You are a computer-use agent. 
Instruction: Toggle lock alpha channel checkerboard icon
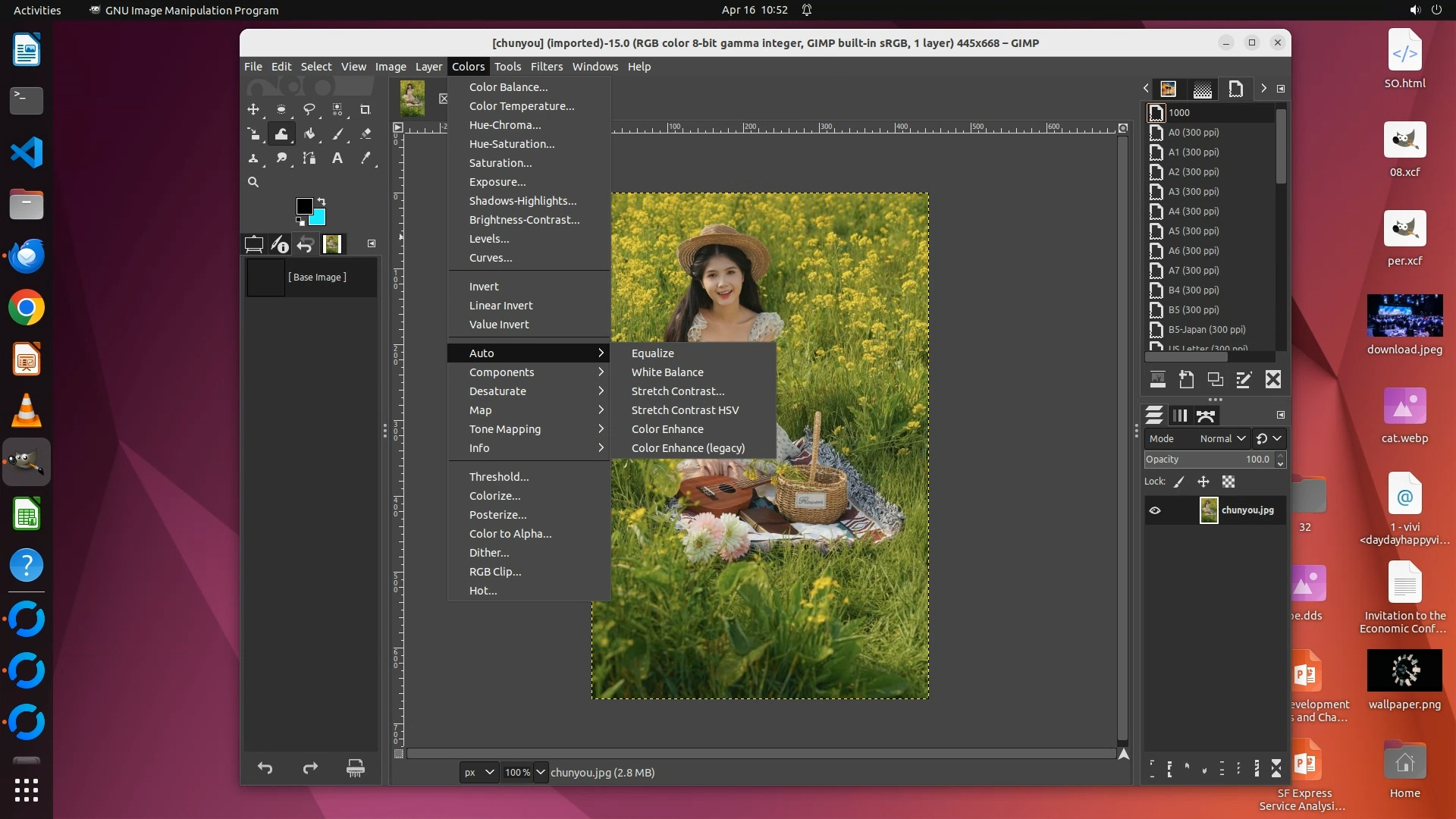[1228, 482]
